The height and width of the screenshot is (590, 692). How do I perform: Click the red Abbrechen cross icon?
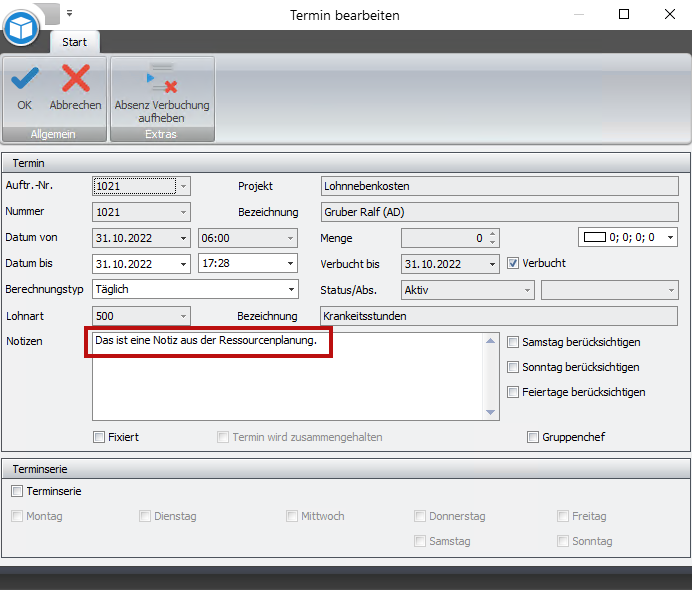pos(76,79)
